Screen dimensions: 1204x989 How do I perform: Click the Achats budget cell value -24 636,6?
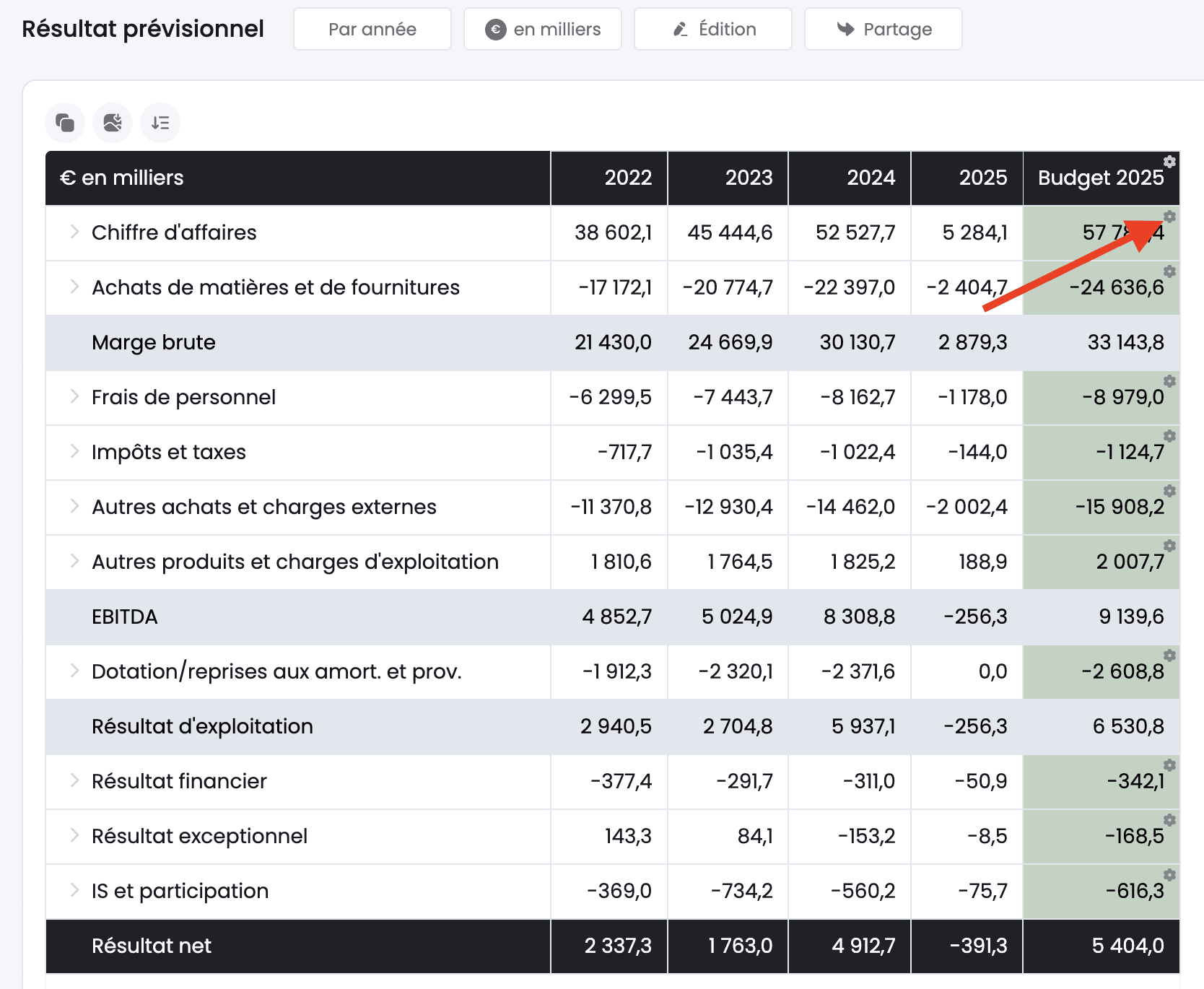pos(1117,287)
